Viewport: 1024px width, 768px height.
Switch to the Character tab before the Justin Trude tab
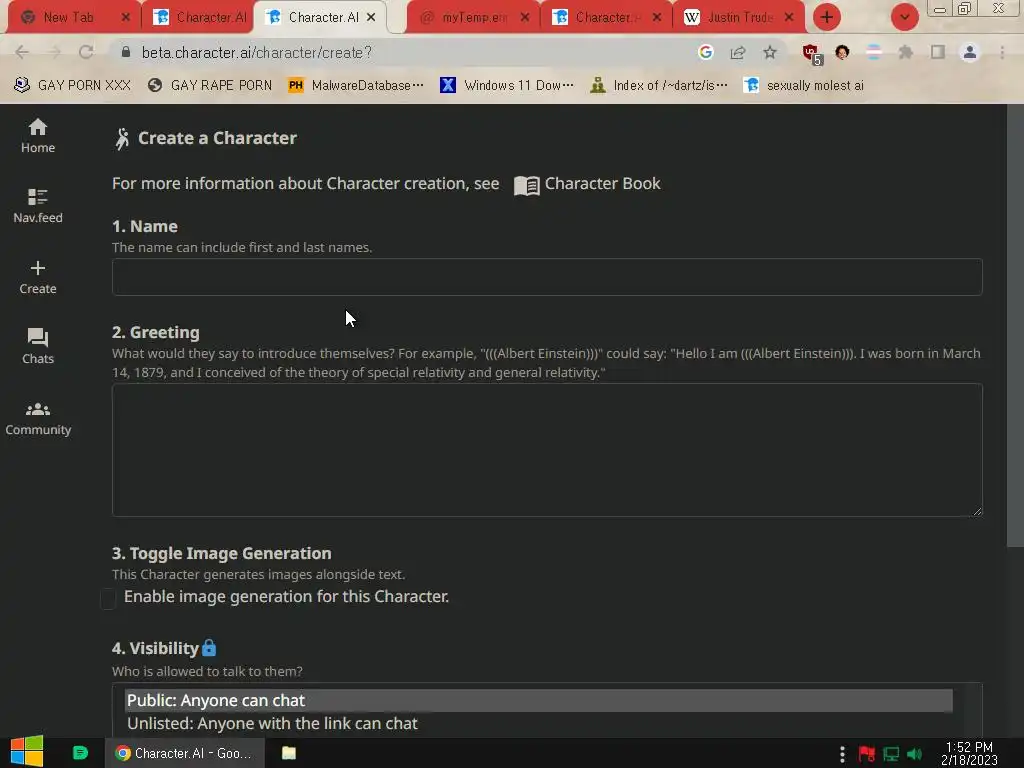click(x=607, y=18)
